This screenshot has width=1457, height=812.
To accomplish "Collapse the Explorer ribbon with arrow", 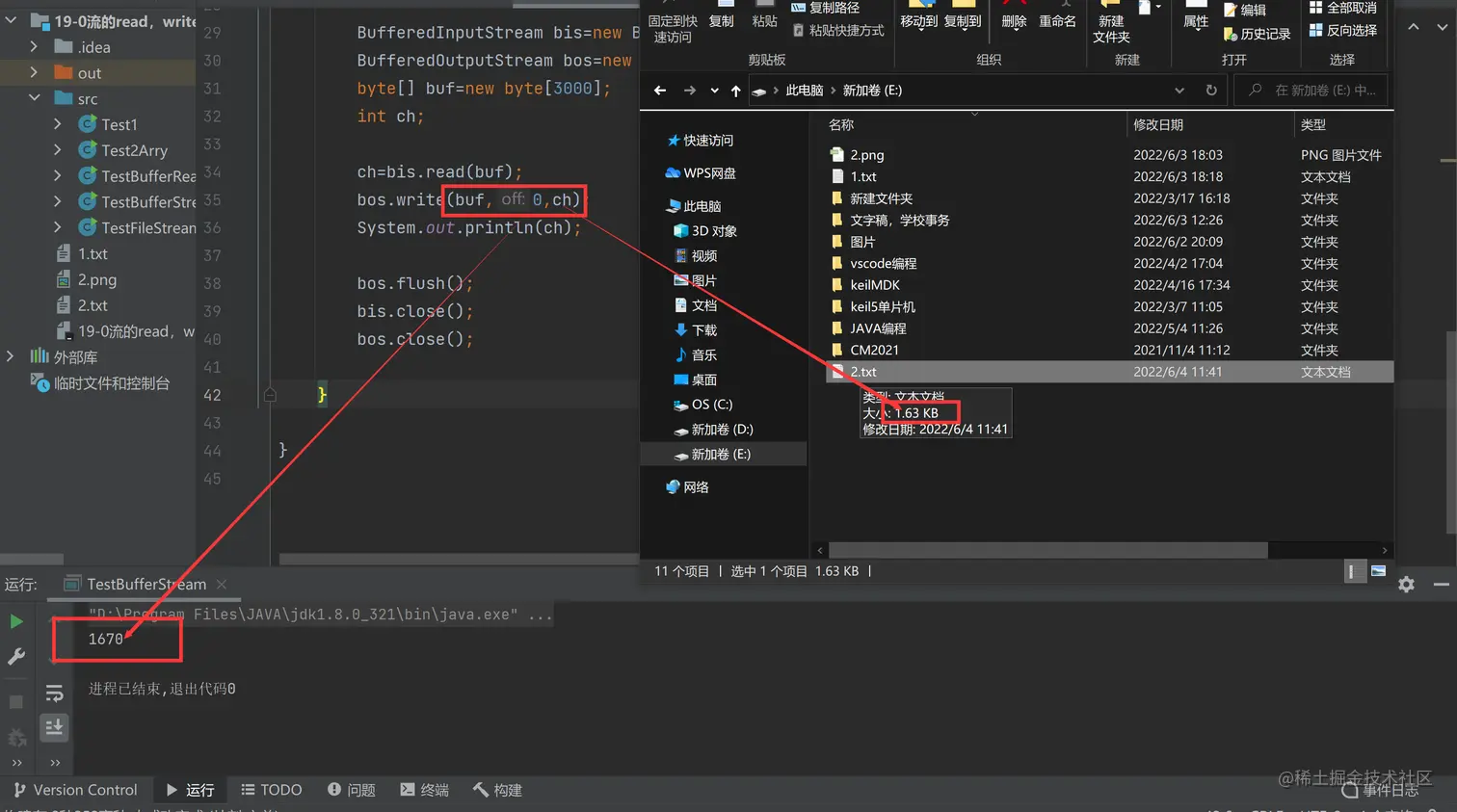I will (1414, 27).
